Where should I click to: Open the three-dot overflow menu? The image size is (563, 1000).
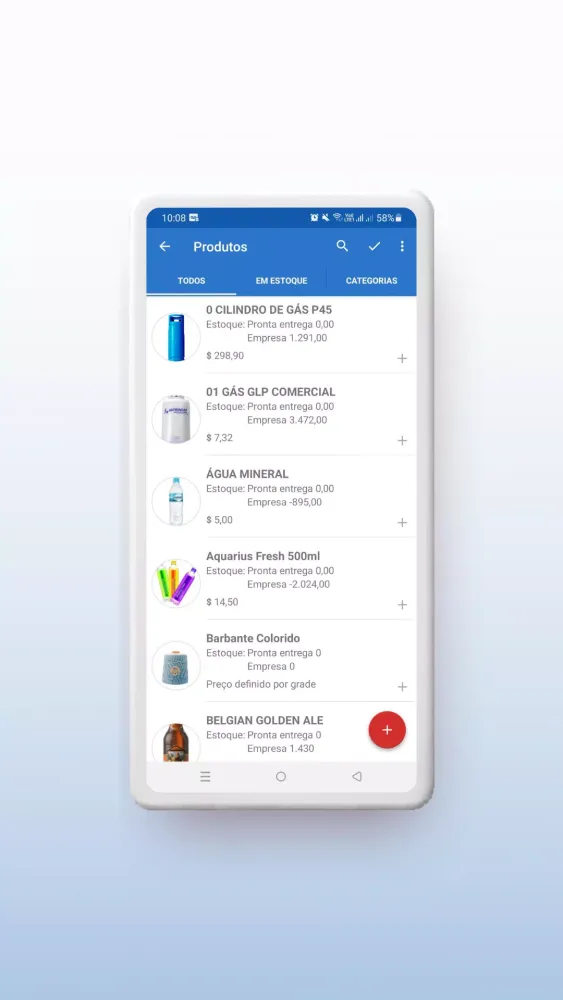pos(402,246)
